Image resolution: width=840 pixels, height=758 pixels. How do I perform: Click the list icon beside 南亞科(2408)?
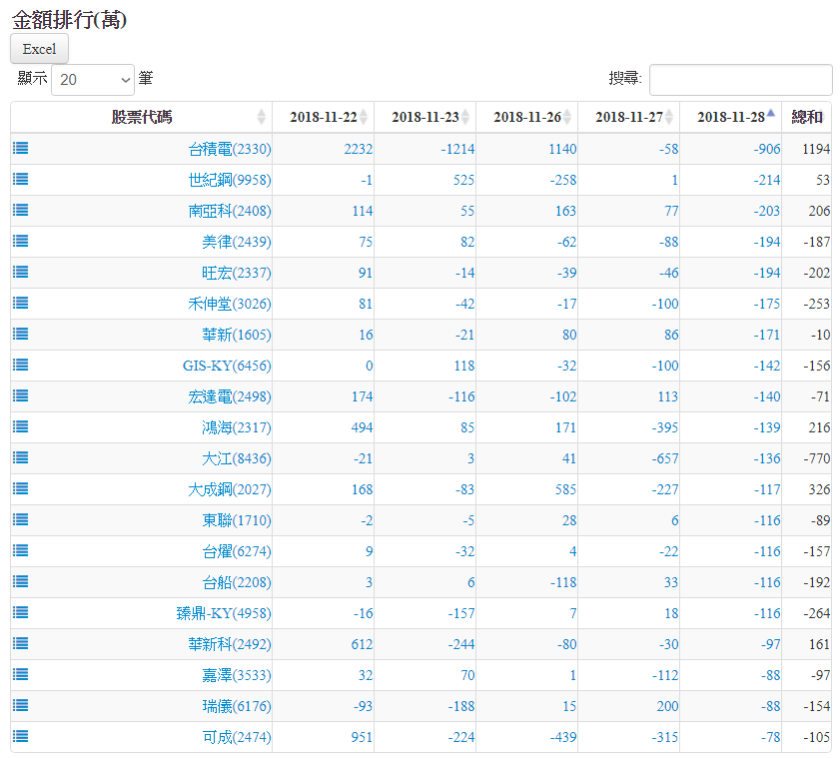coord(20,210)
